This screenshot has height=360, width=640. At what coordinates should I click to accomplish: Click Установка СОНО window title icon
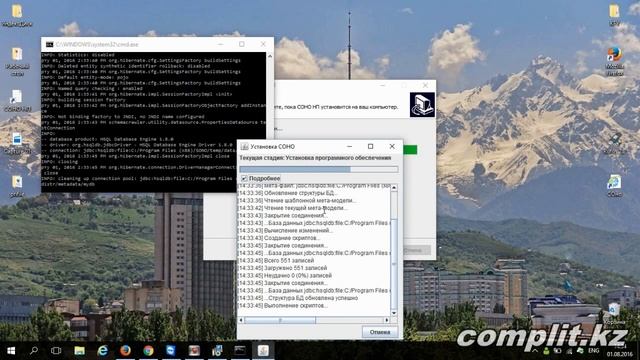[x=244, y=147]
